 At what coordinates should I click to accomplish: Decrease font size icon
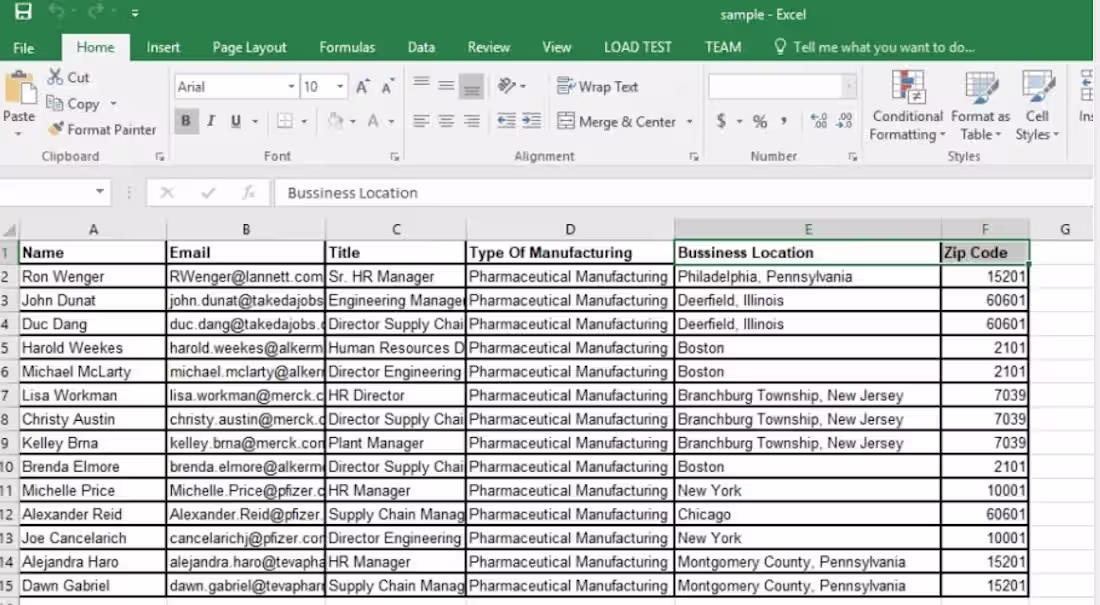coord(387,86)
